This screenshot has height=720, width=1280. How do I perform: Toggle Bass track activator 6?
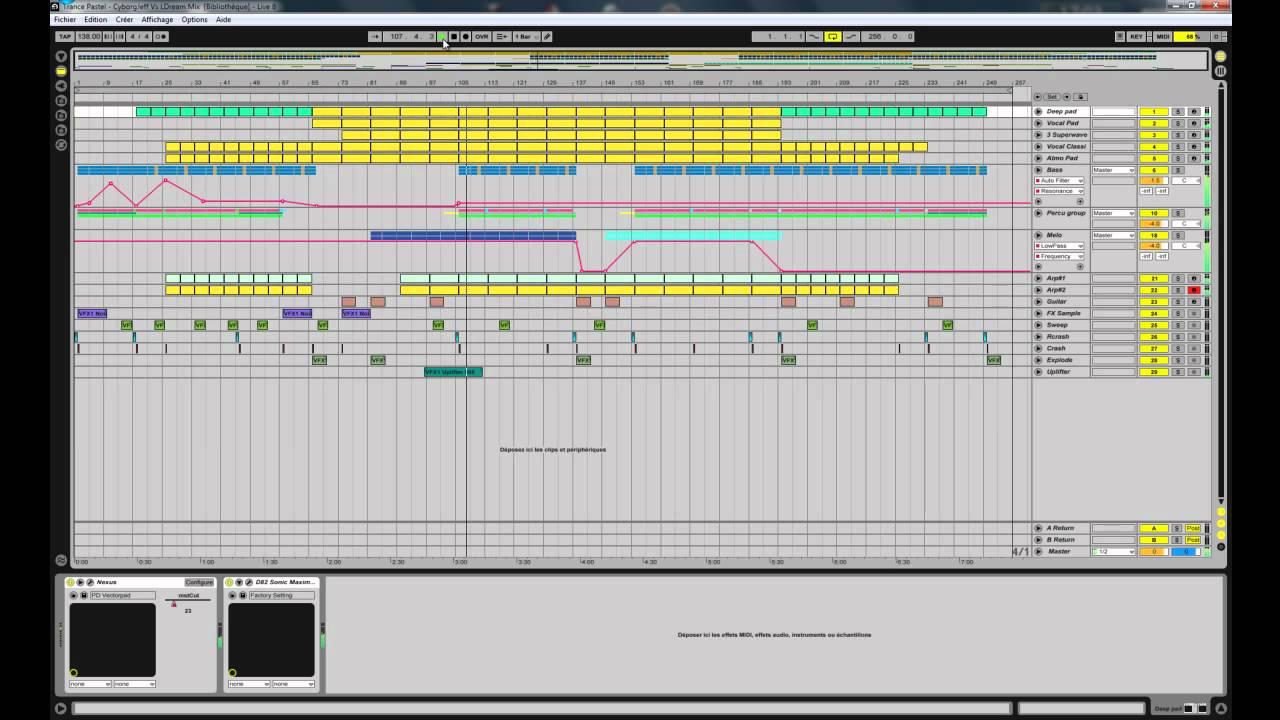[1154, 170]
